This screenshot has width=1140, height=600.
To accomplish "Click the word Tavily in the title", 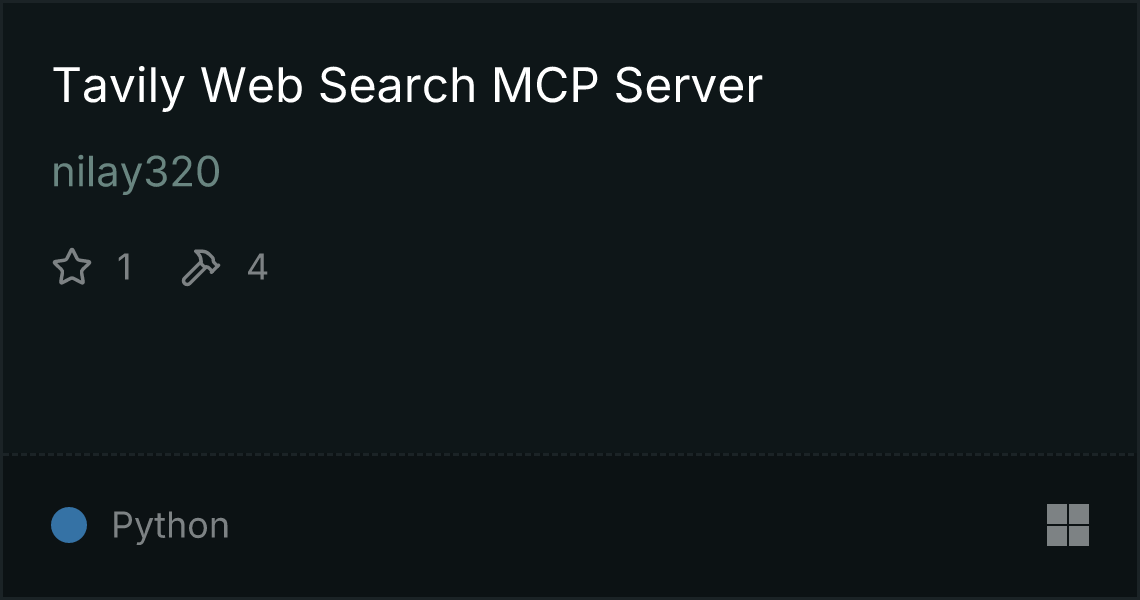I will pos(119,86).
